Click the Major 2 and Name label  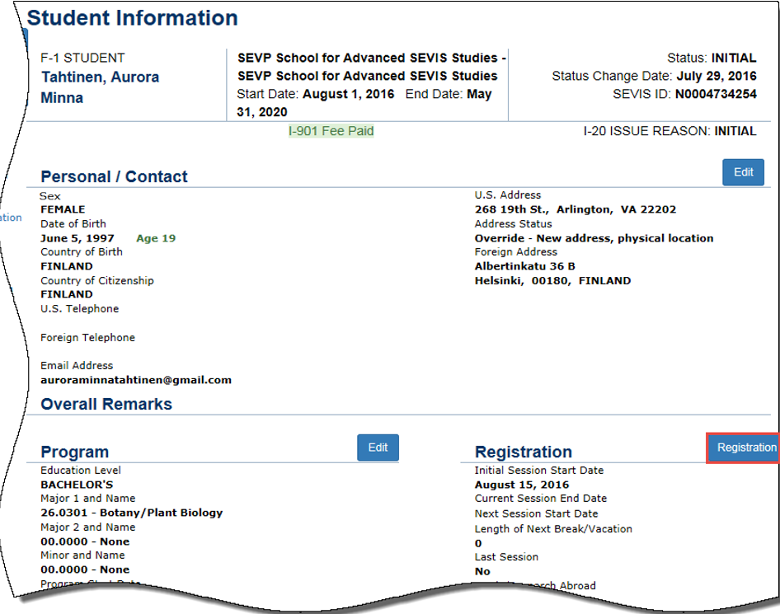point(88,527)
